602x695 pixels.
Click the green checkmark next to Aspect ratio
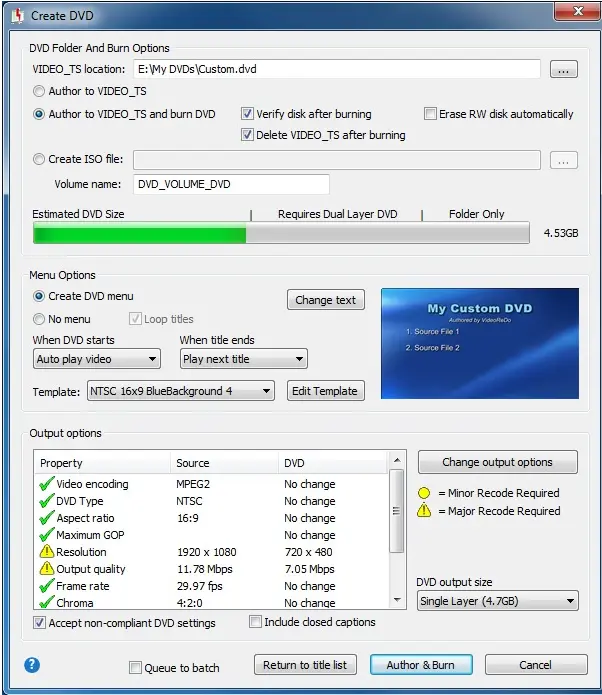(45, 518)
